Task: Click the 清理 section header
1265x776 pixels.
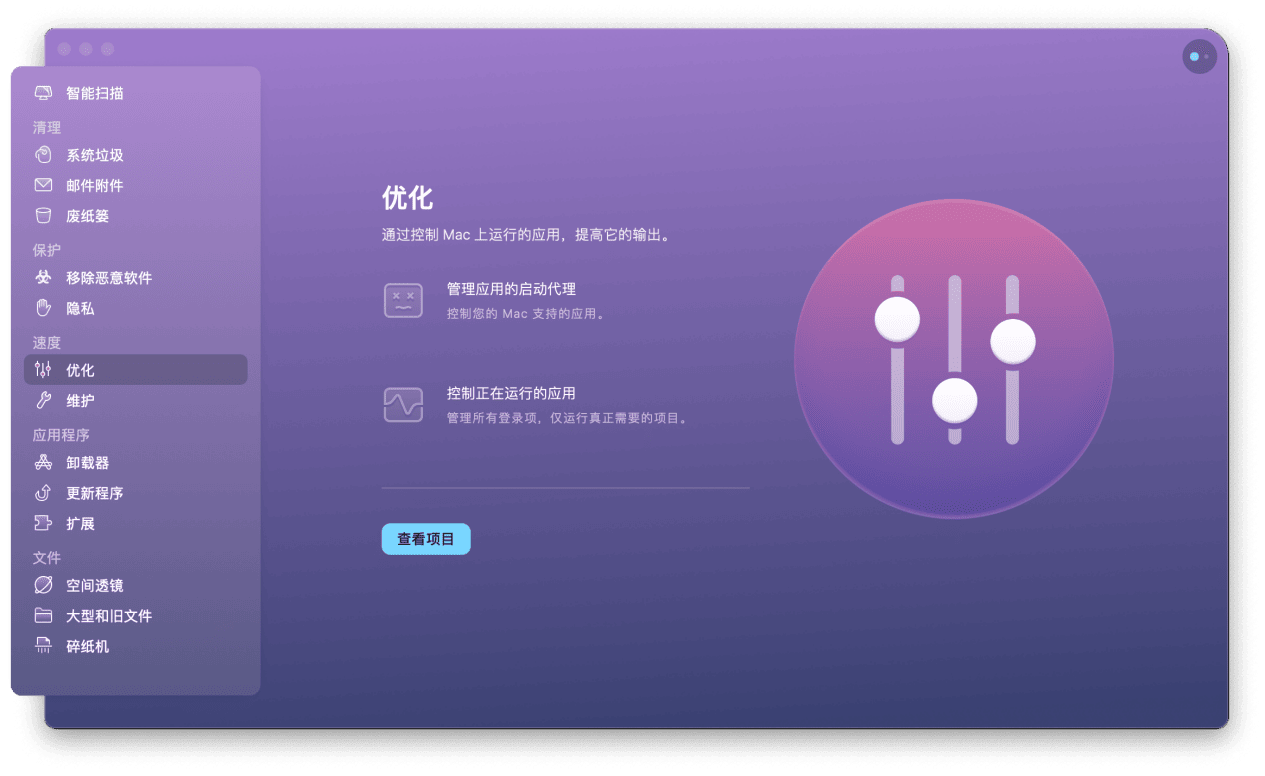Action: [47, 128]
